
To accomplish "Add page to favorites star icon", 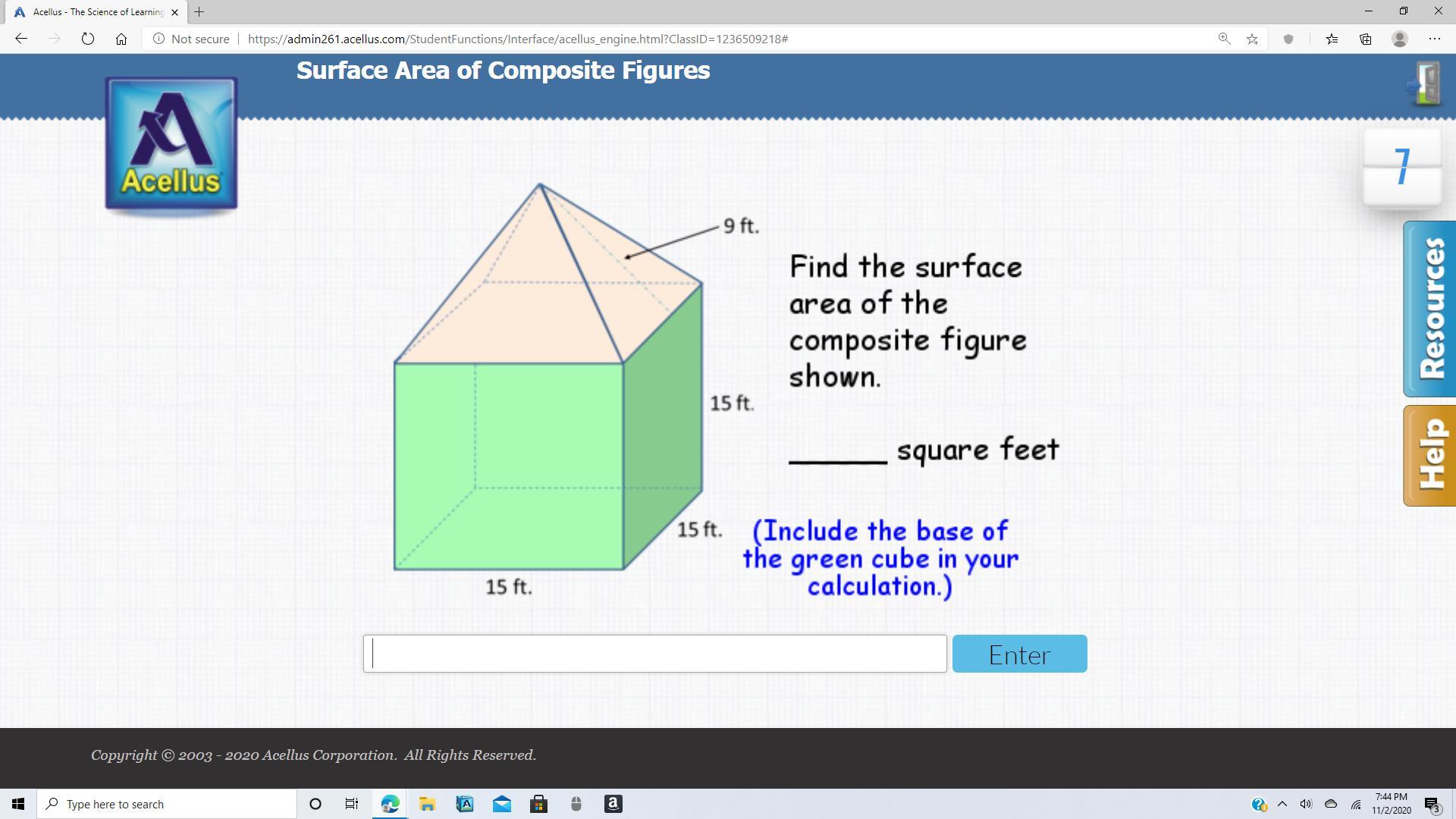I will tap(1252, 39).
